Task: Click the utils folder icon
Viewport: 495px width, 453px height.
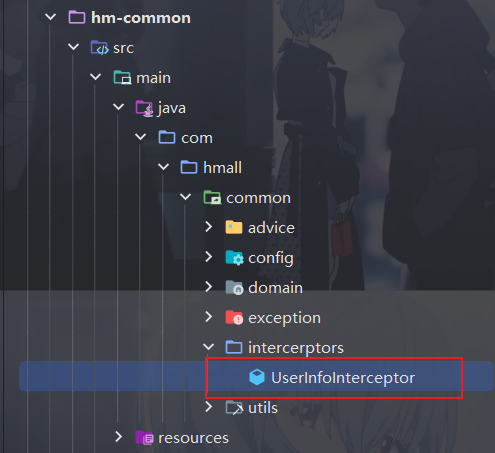Action: [x=234, y=408]
